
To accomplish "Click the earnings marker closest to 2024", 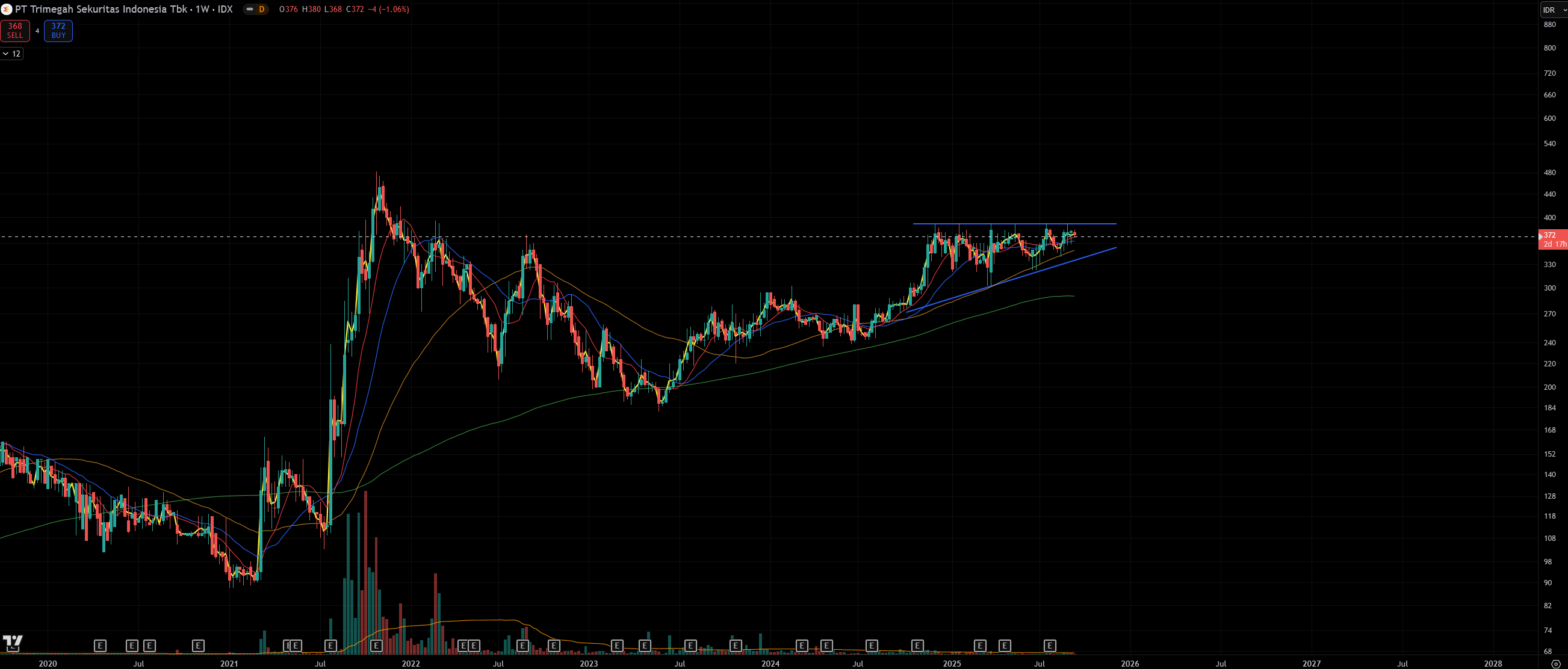I will coord(802,646).
